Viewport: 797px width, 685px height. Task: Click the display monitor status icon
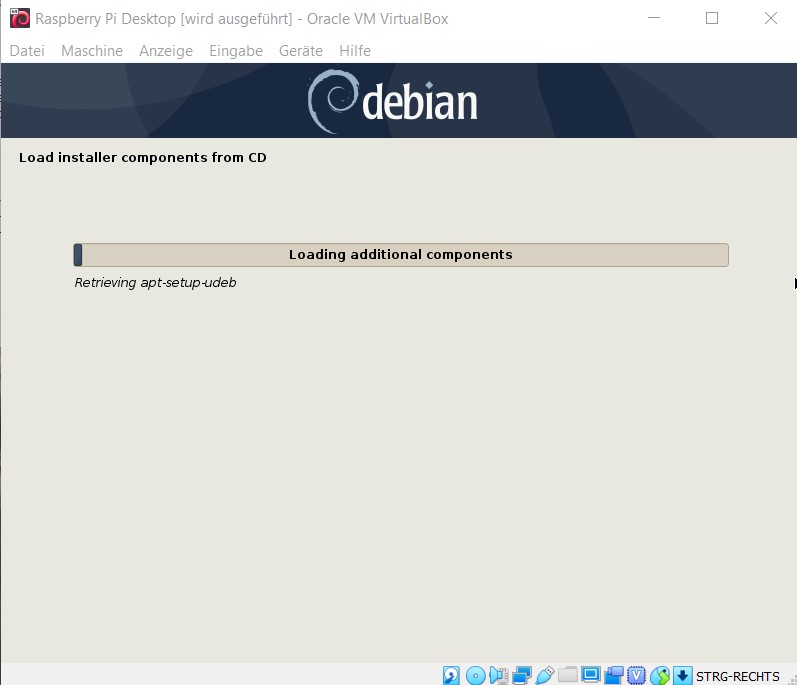(x=591, y=674)
